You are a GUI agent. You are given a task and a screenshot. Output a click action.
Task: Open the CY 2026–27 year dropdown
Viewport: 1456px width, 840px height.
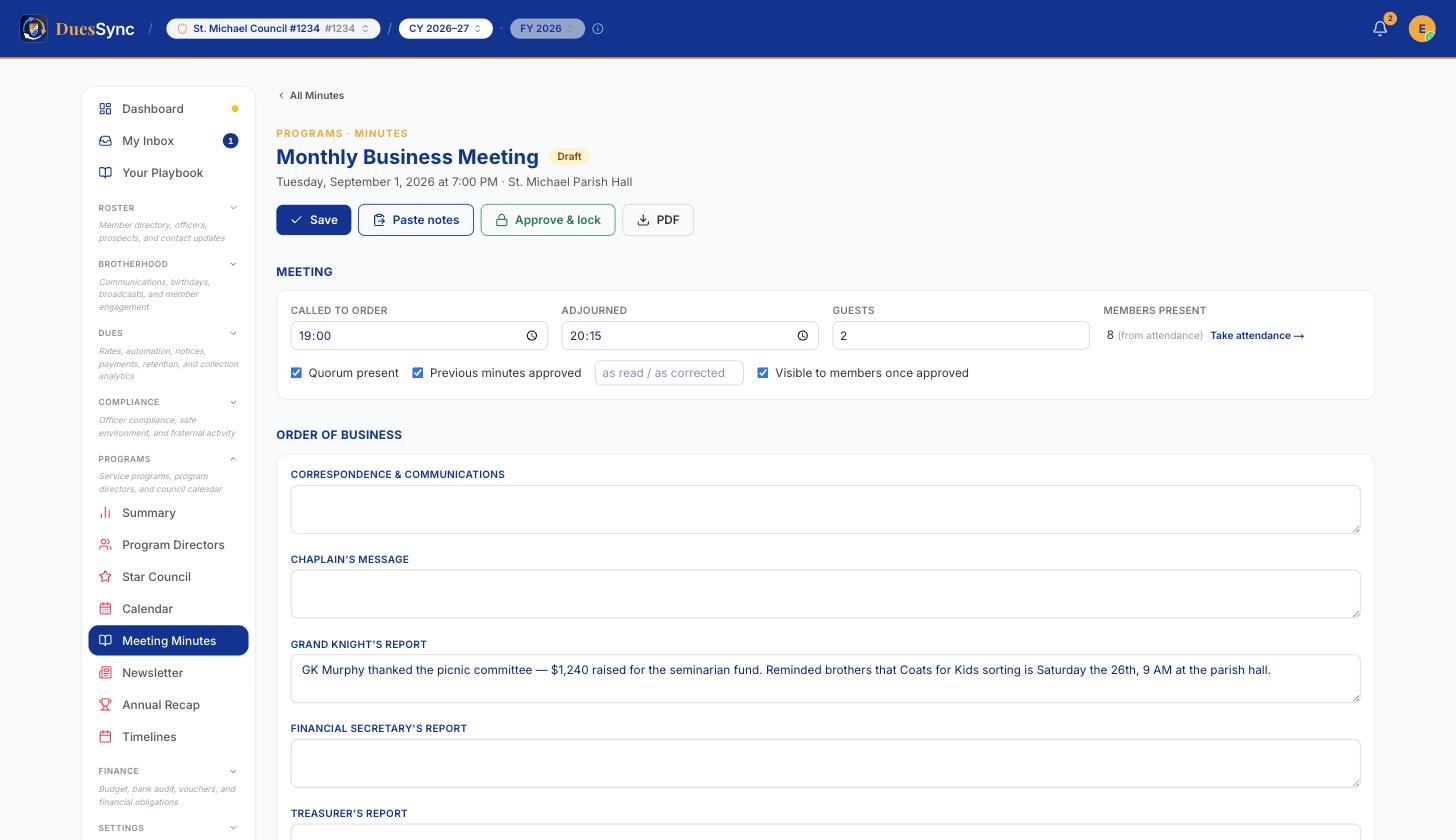pyautogui.click(x=446, y=29)
